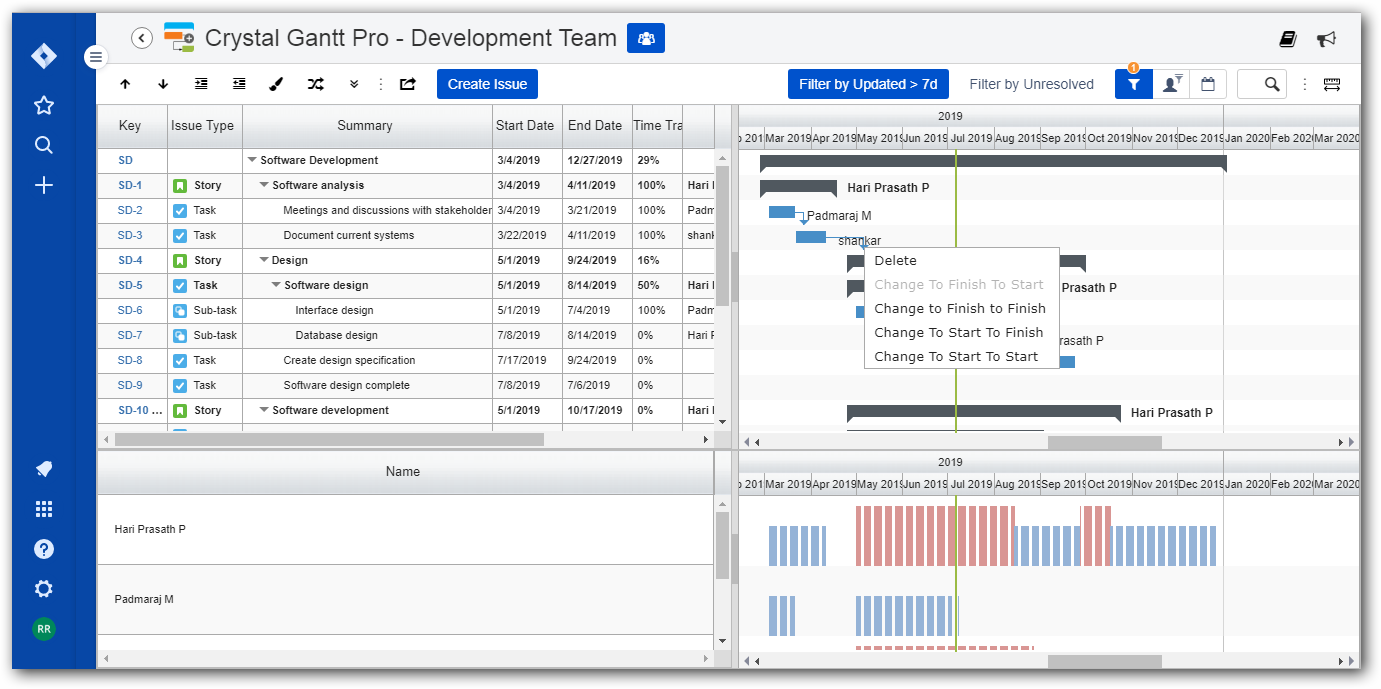Sort by the Start Date column header
Screen dimensions: 1381x689
[x=525, y=126]
